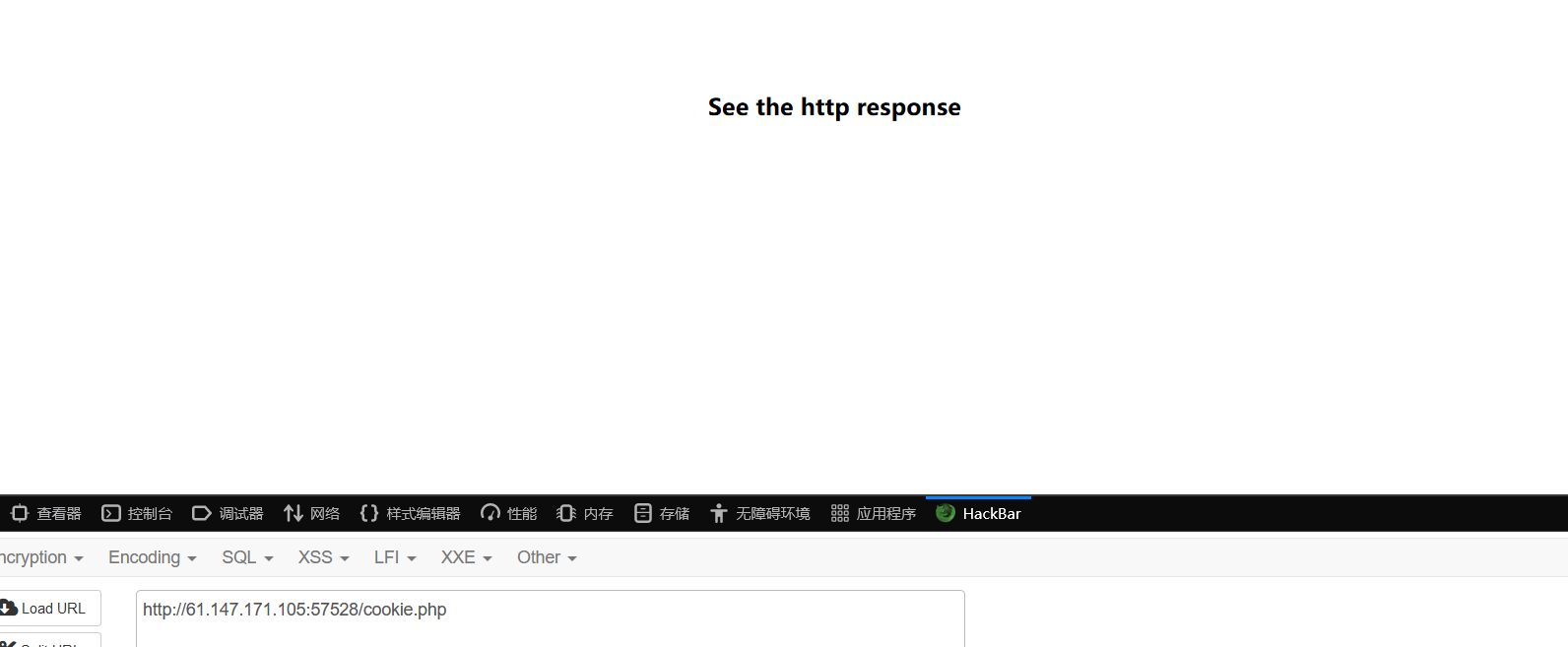Open the Accessibility (无障碍环境) tab
Image resolution: width=1568 pixels, height=647 pixels.
coord(759,514)
